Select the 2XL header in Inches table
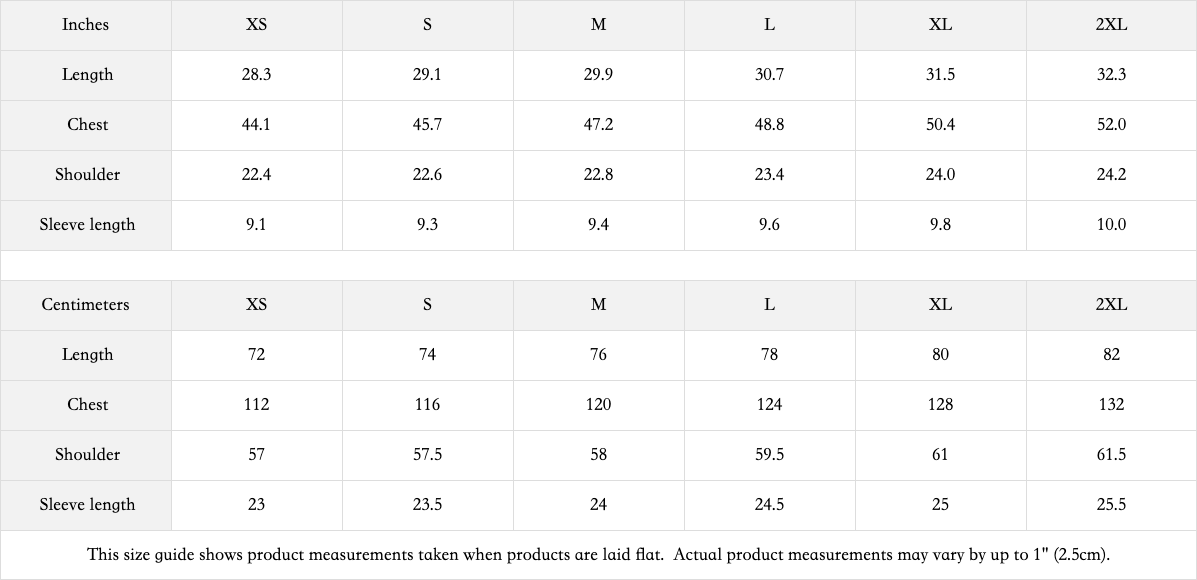 click(x=1111, y=25)
